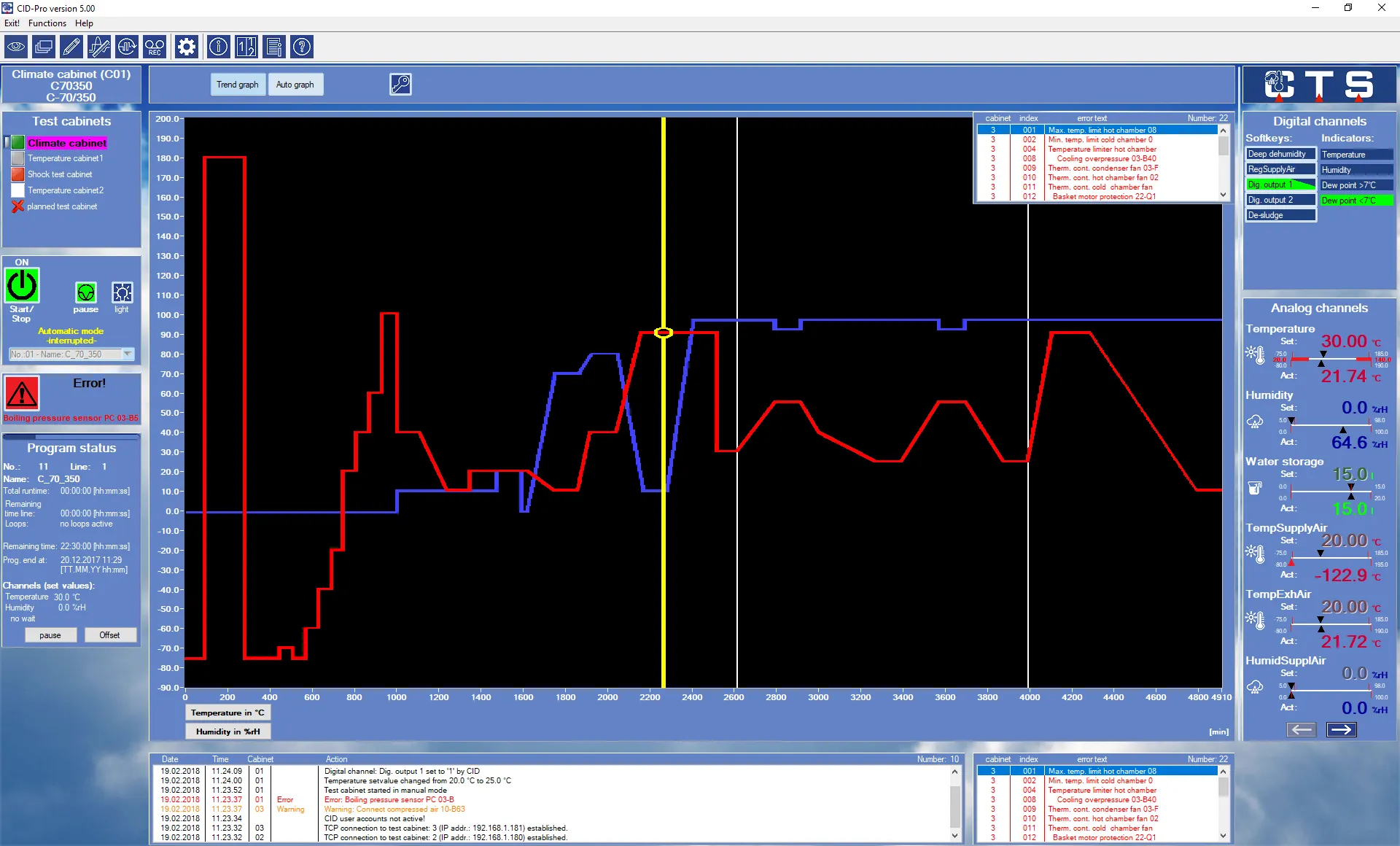Open the program name dropdown No.:01 C_70_350
1400x846 pixels.
coord(71,354)
